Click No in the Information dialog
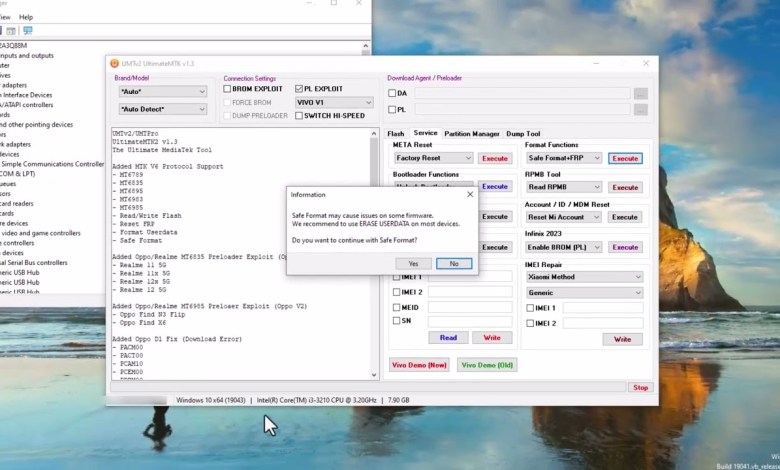Screen dimensions: 780x470 pos(453,263)
